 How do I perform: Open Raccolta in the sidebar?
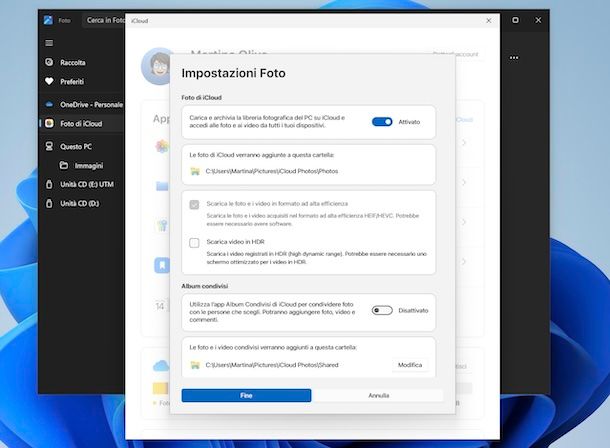(x=72, y=62)
